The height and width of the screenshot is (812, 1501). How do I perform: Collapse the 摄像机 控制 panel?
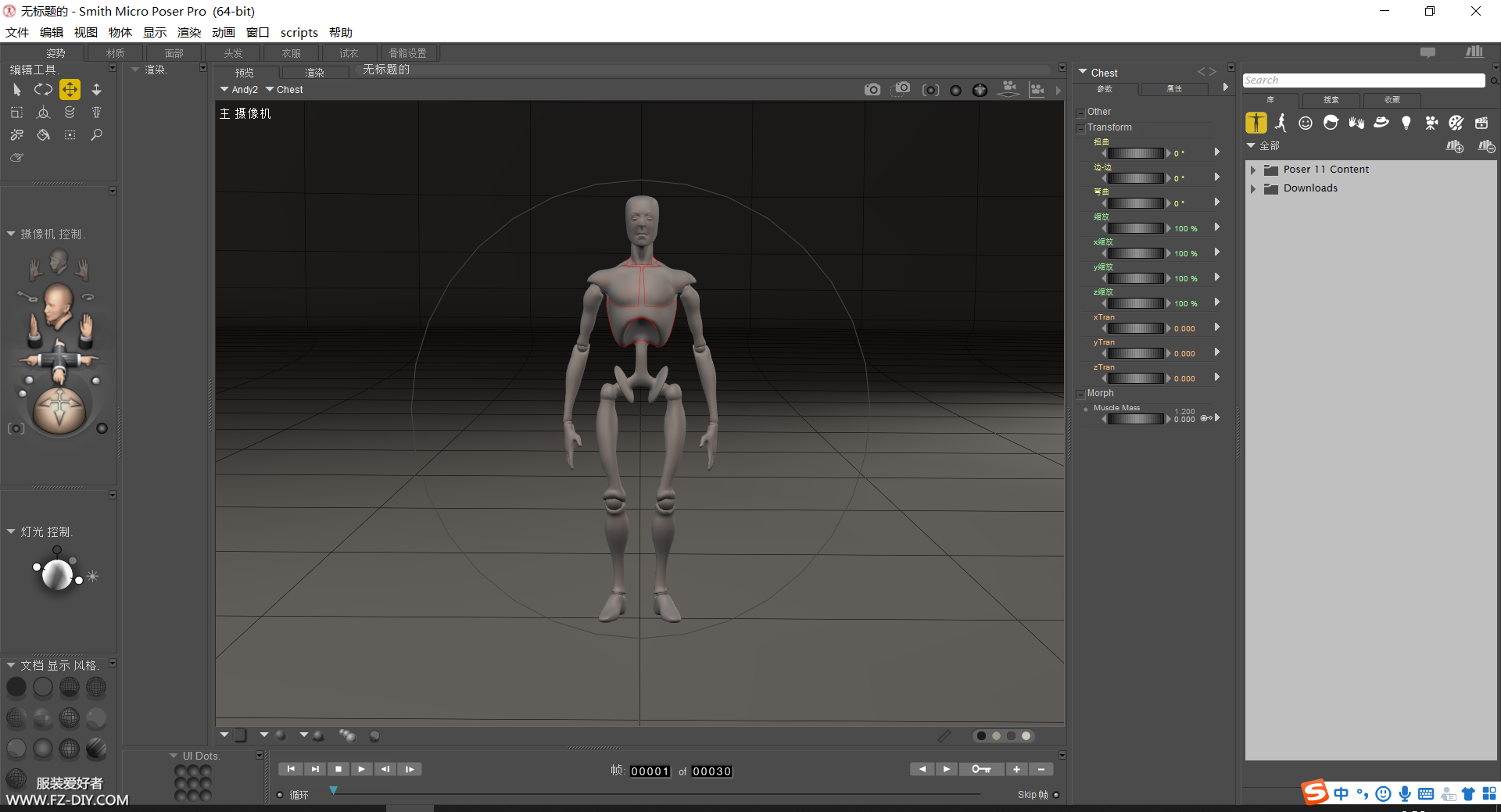pos(11,234)
